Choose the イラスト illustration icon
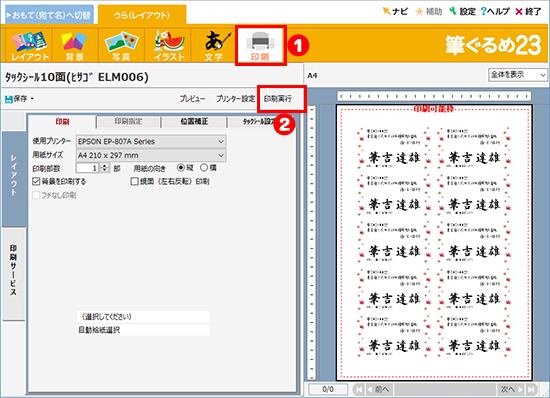The image size is (550, 398). tap(168, 46)
